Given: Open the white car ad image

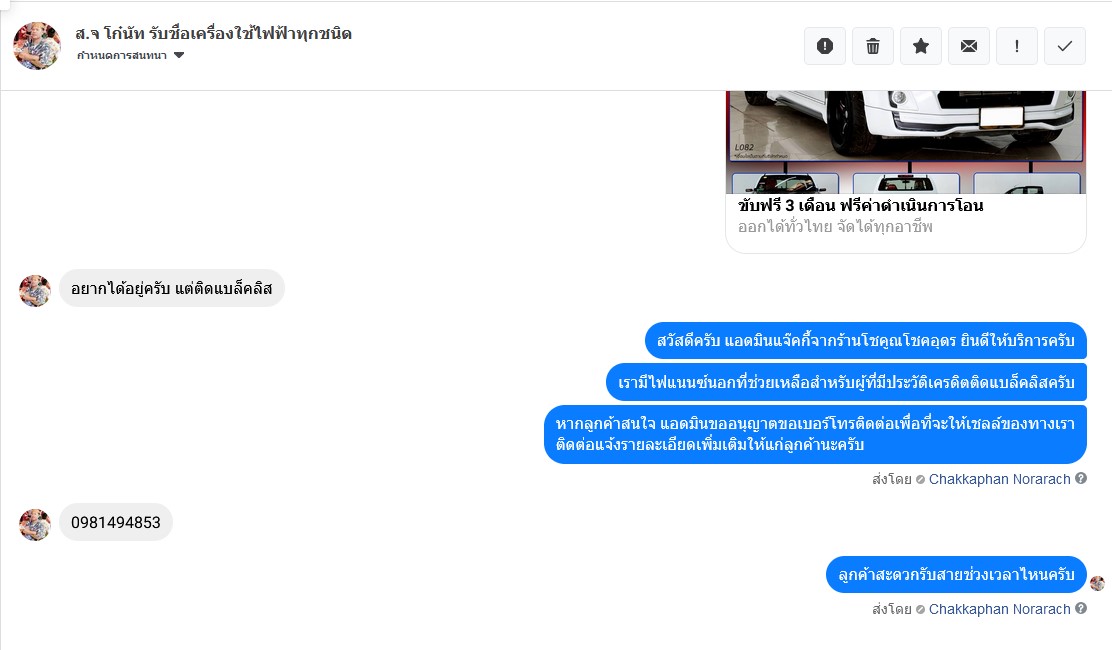Looking at the screenshot, I should pyautogui.click(x=906, y=142).
